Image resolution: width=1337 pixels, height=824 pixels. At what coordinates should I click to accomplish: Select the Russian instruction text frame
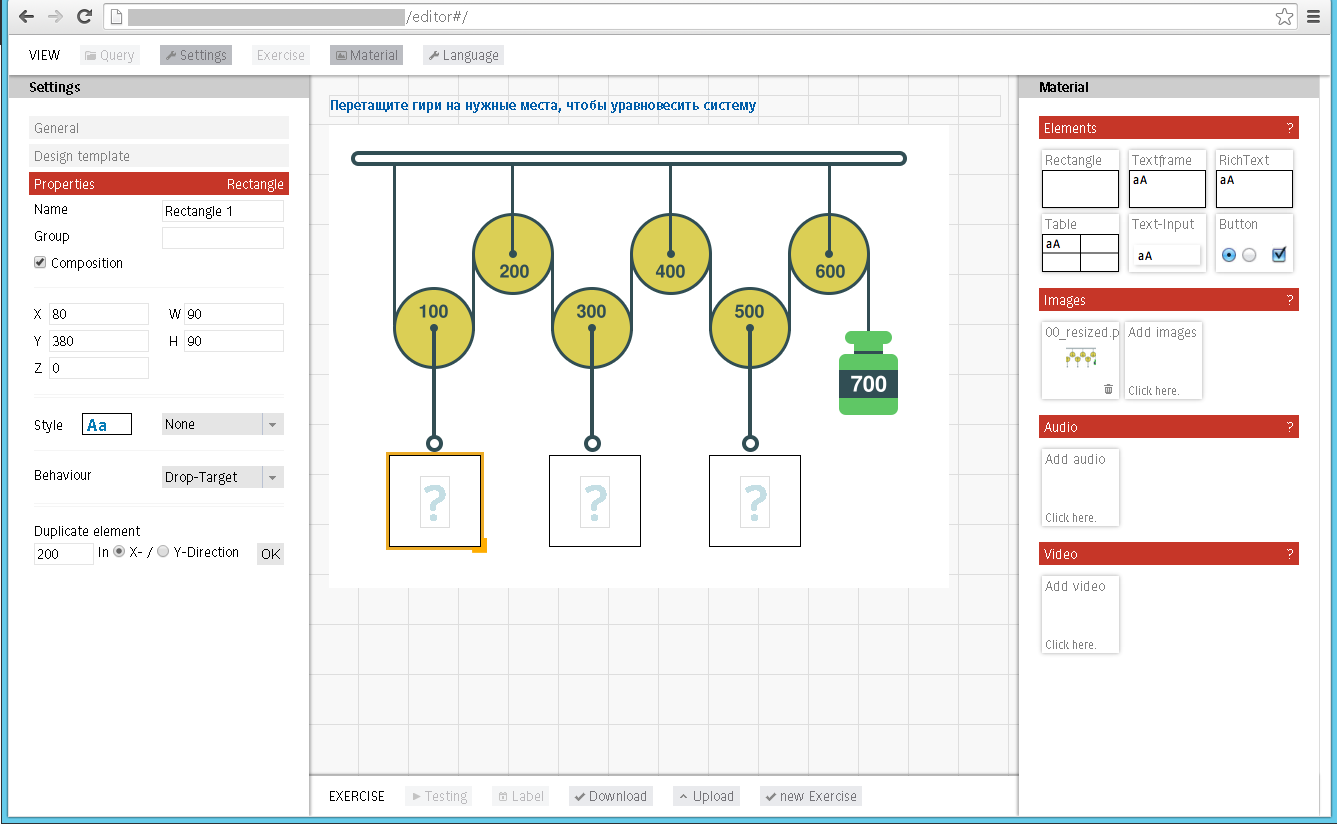(665, 106)
